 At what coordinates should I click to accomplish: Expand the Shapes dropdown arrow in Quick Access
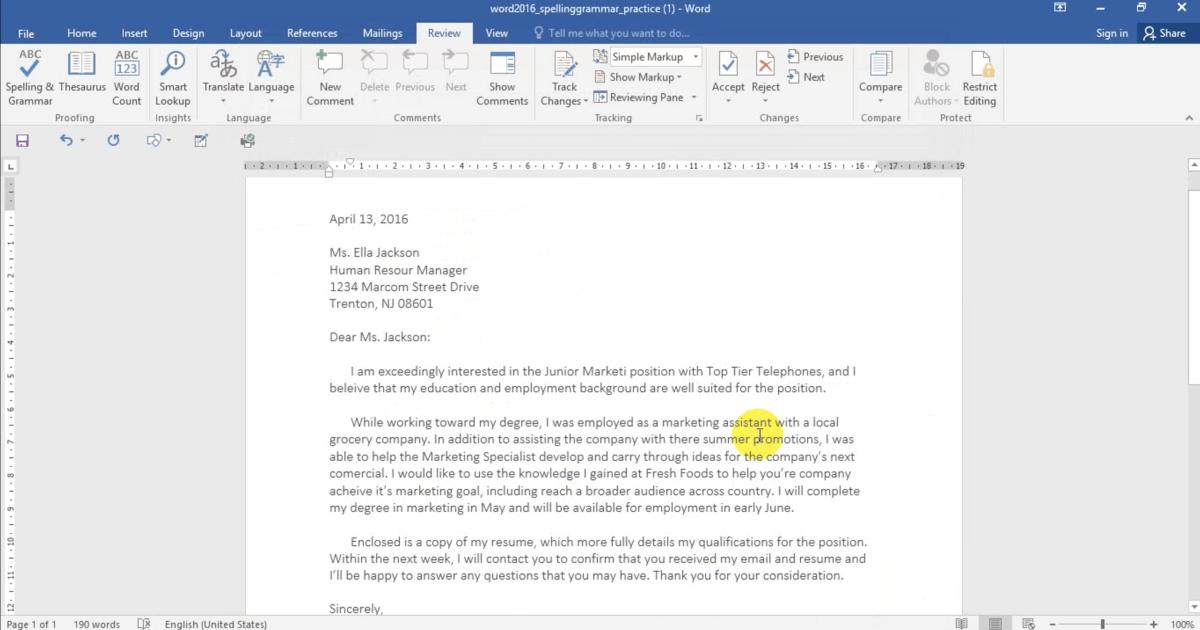coord(168,141)
